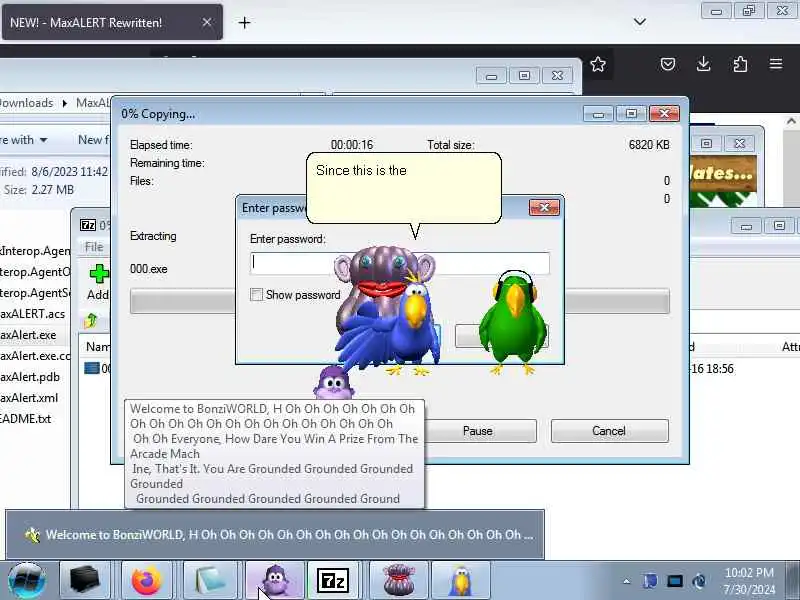
Task: Select the README.txt file in Explorer
Action: 26,418
